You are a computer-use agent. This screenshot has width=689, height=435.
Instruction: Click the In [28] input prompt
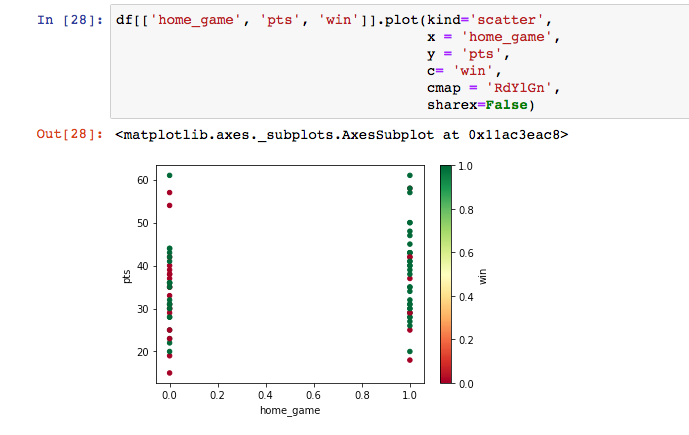tap(69, 20)
